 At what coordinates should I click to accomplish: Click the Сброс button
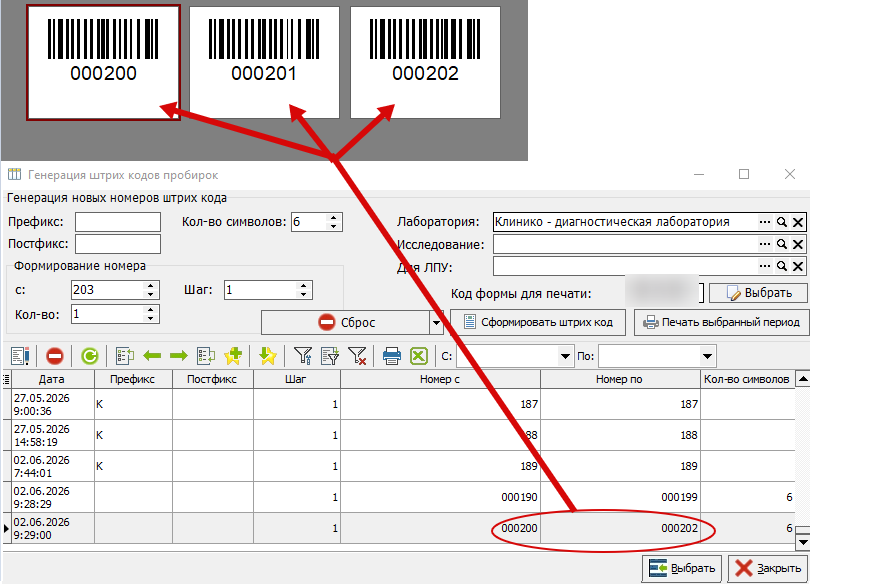coord(346,323)
